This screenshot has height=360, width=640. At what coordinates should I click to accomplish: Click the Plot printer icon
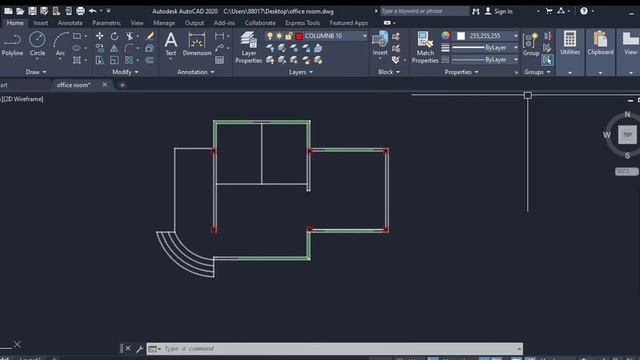(80, 11)
